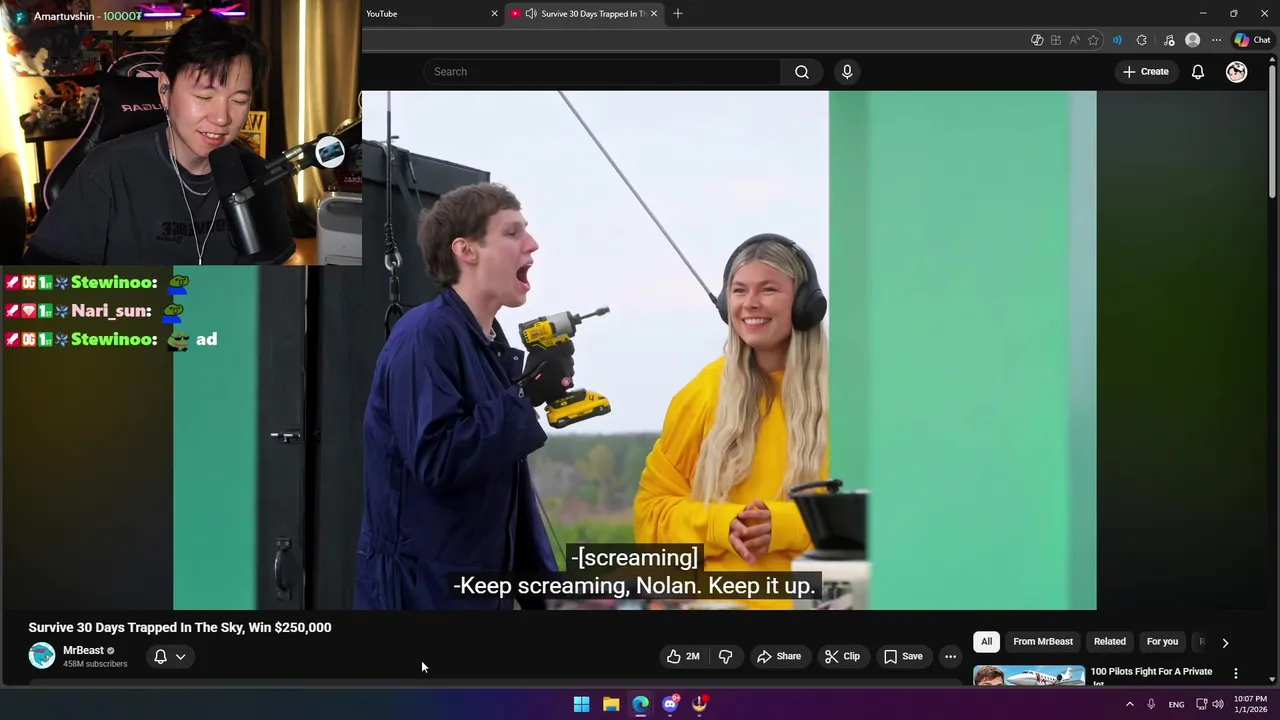This screenshot has height=720, width=1280.
Task: Show hidden system tray icons
Action: (1130, 704)
